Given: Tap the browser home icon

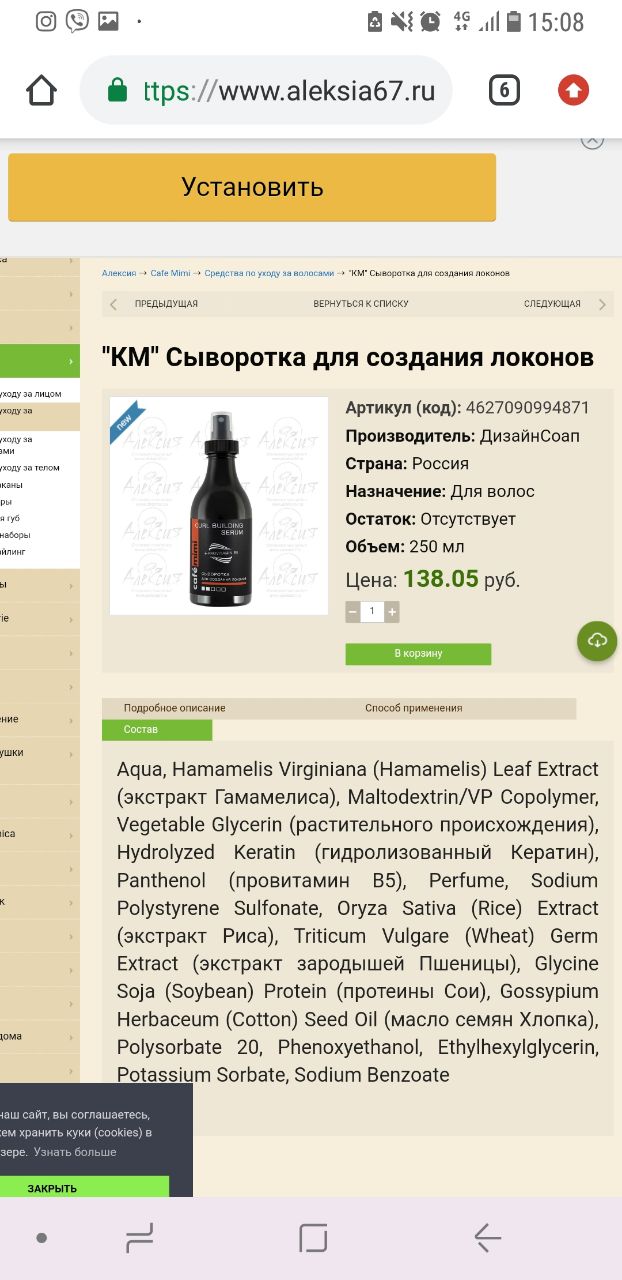Looking at the screenshot, I should [41, 91].
